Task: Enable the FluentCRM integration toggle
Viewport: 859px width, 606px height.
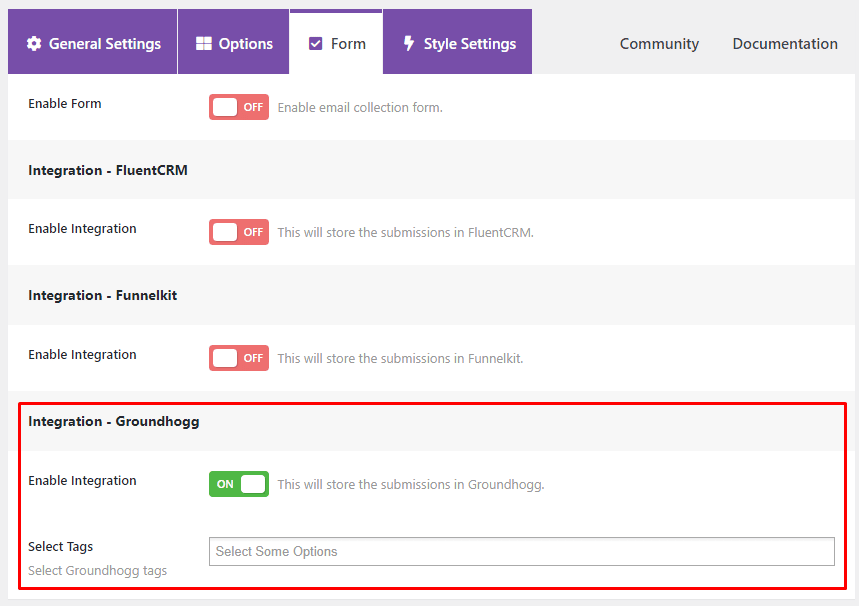Action: point(239,232)
